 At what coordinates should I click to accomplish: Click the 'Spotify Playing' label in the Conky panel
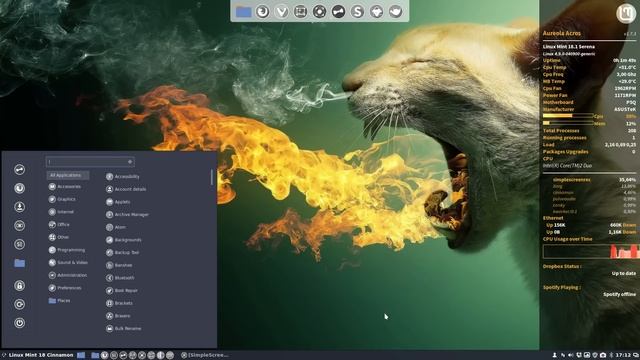click(562, 287)
